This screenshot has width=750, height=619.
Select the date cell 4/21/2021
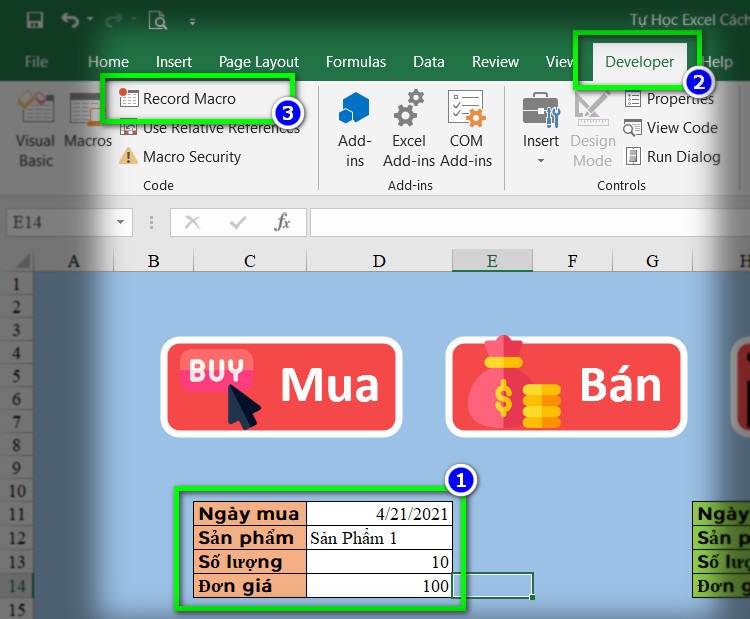tap(379, 514)
